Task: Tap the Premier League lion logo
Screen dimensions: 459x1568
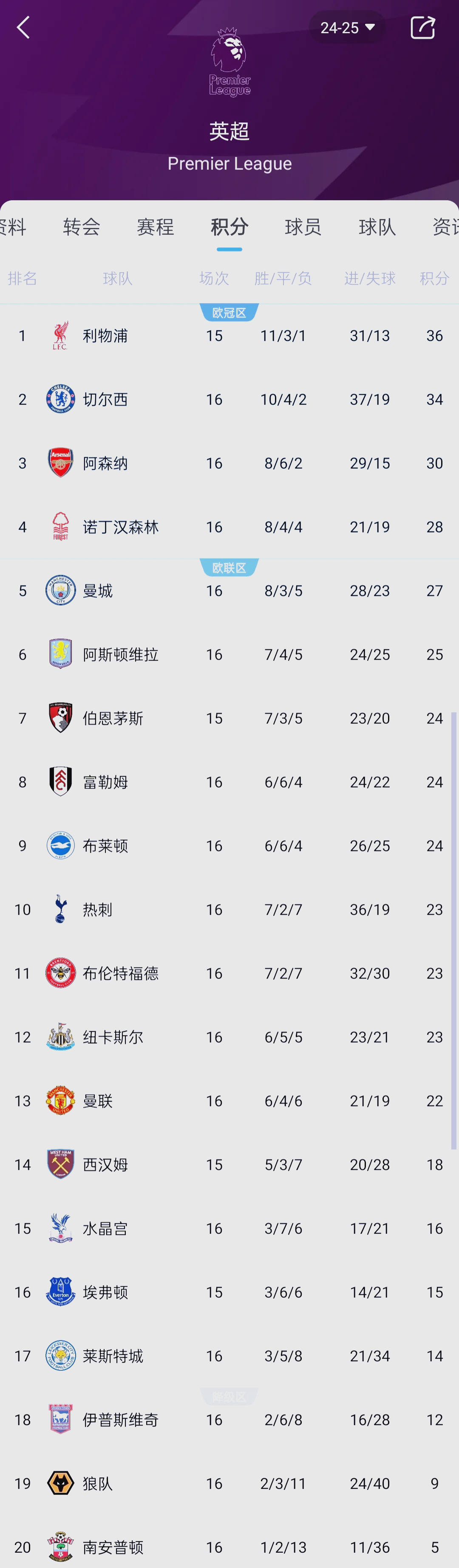Action: 230,62
